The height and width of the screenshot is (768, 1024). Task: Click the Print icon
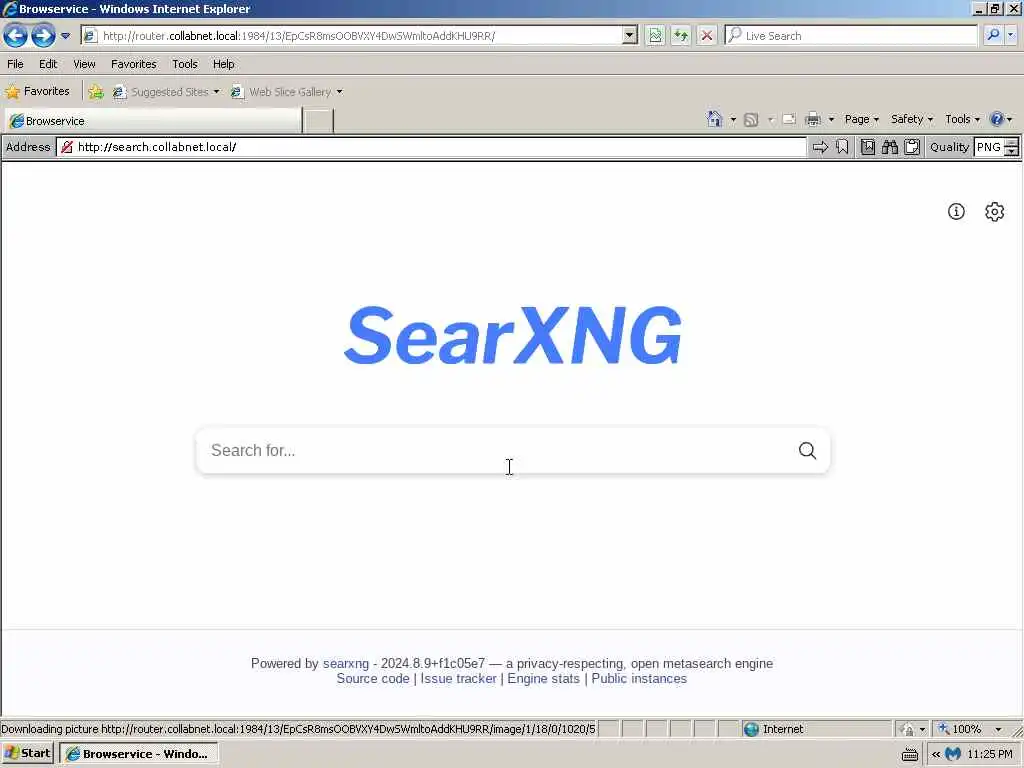(x=812, y=119)
